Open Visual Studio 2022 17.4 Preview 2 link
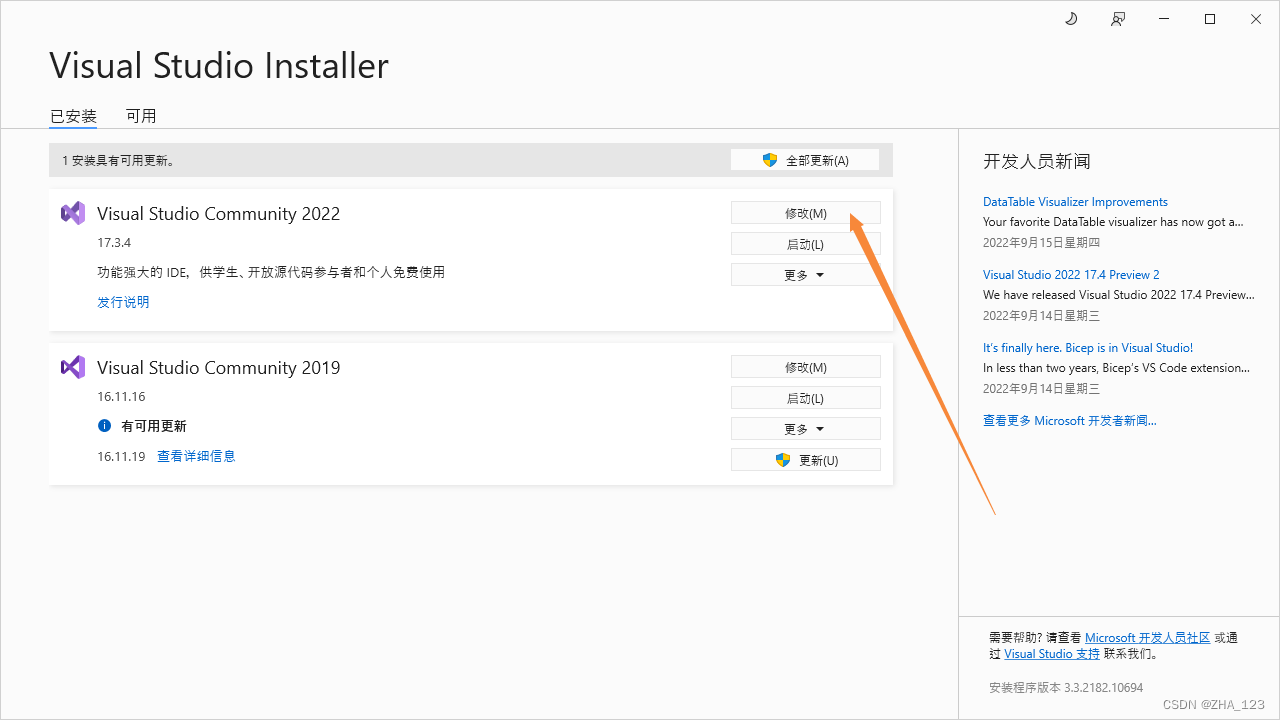Image resolution: width=1280 pixels, height=720 pixels. (1071, 275)
